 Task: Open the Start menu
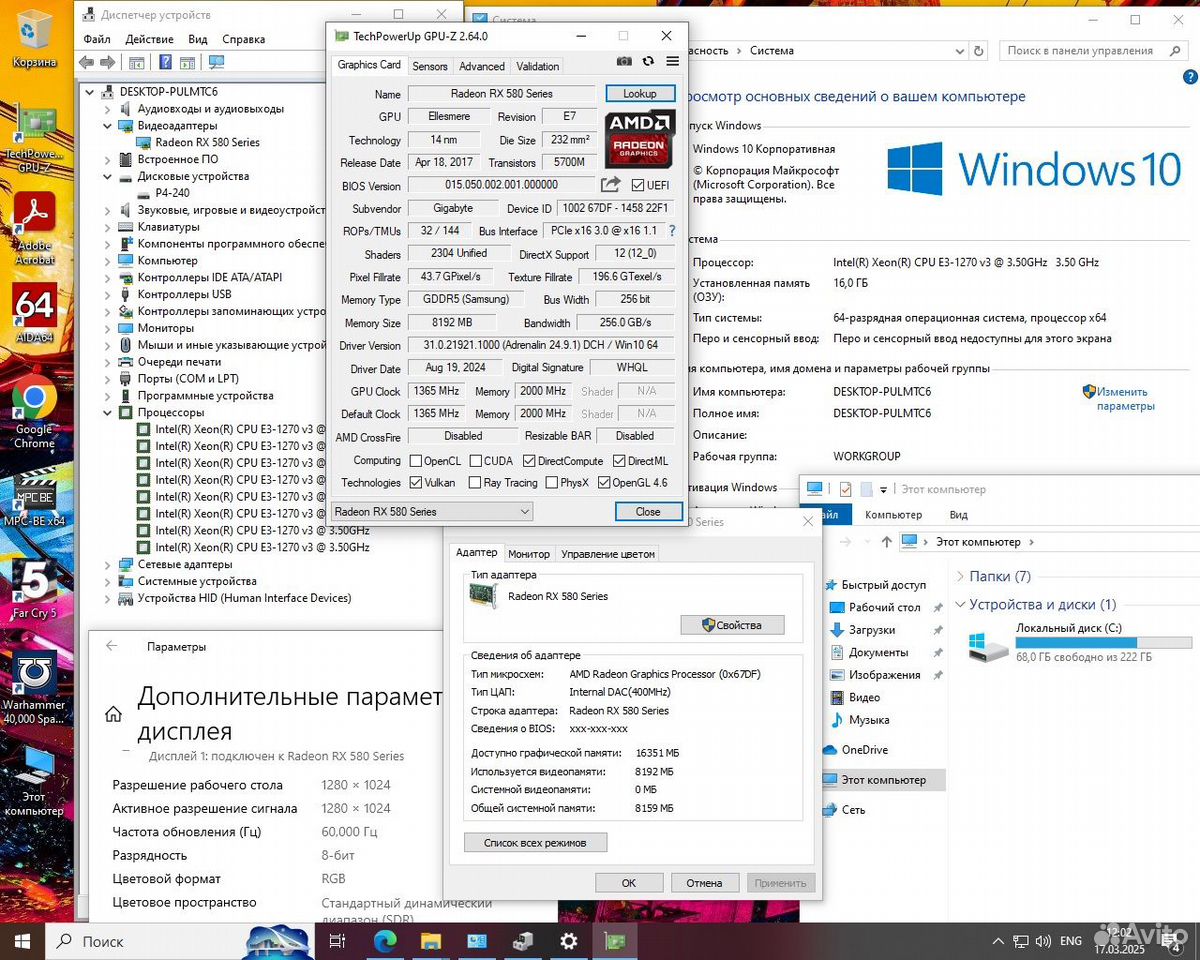coord(22,941)
